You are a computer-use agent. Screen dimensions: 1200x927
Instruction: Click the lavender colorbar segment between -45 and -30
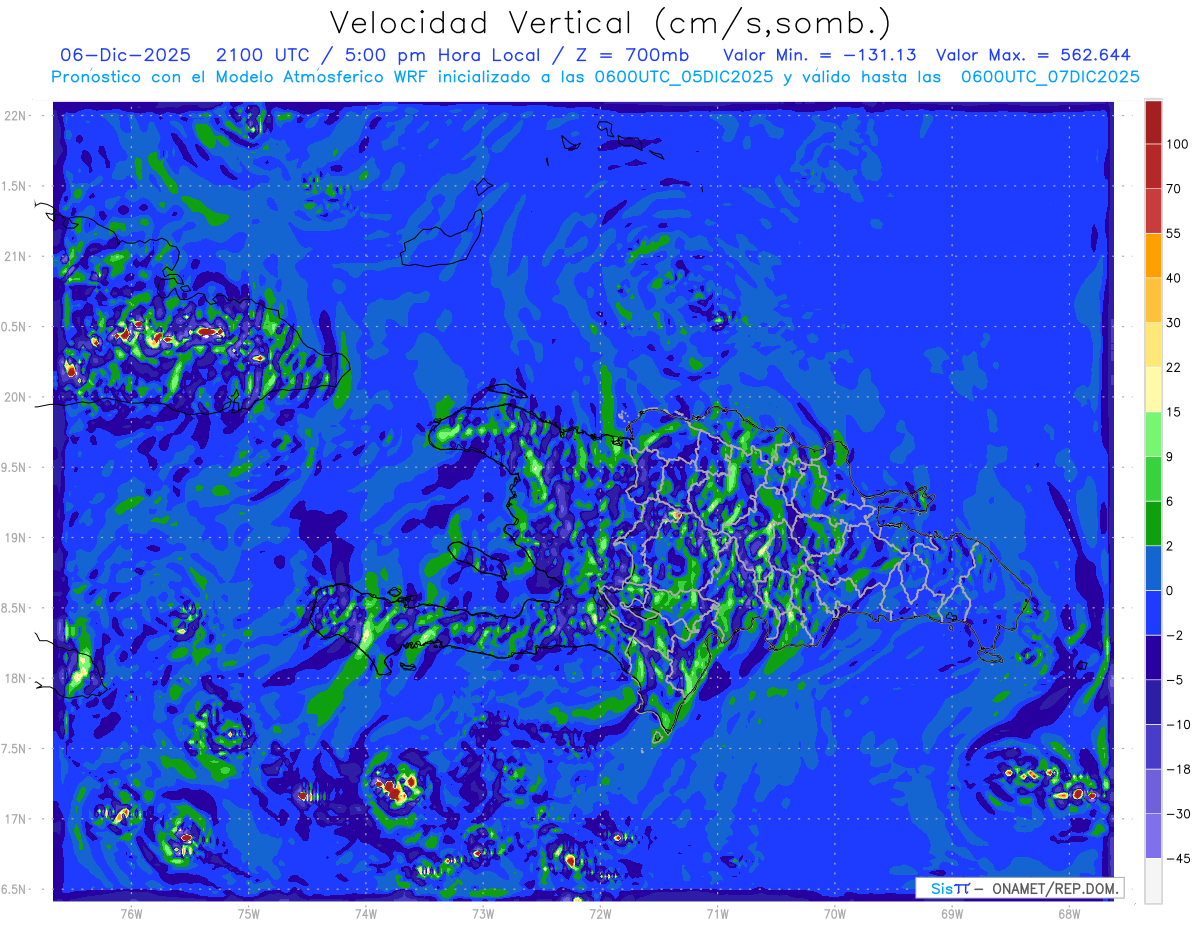pos(1153,836)
